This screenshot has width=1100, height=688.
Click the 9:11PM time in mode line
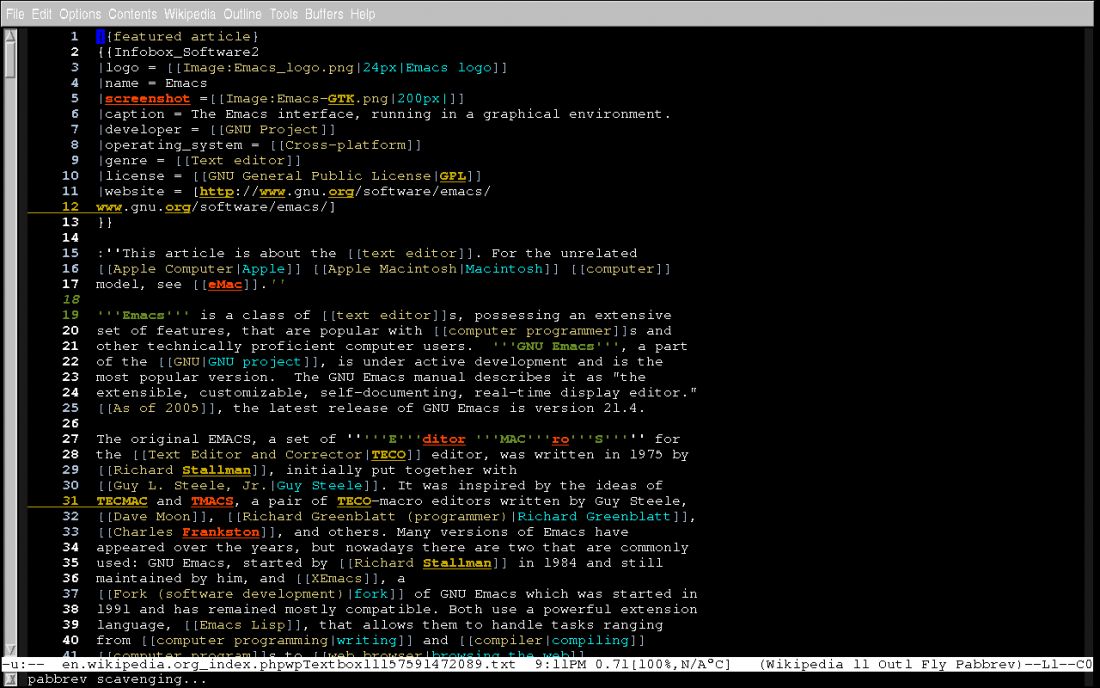click(x=560, y=663)
